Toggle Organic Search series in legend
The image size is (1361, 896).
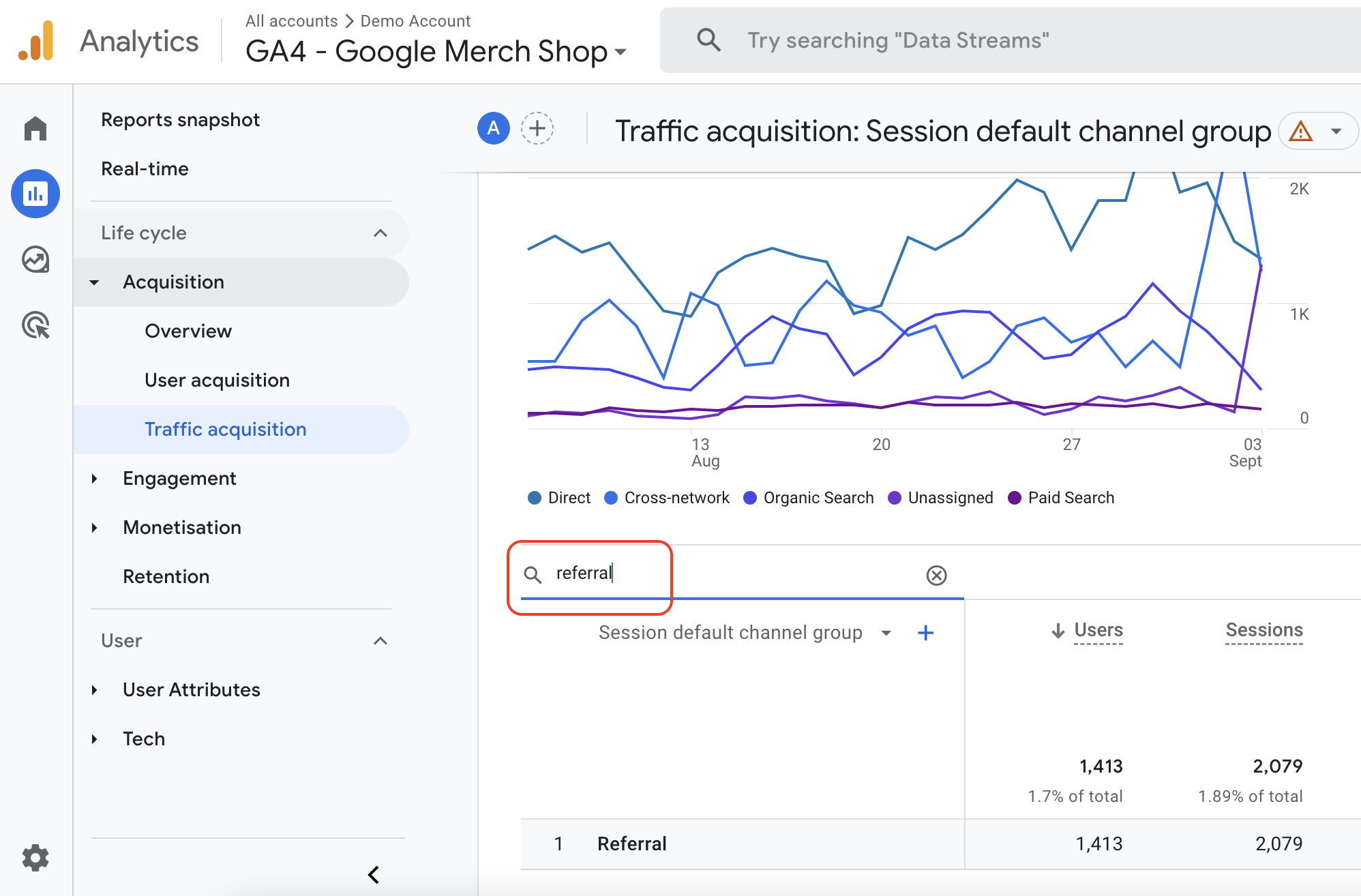[x=809, y=498]
